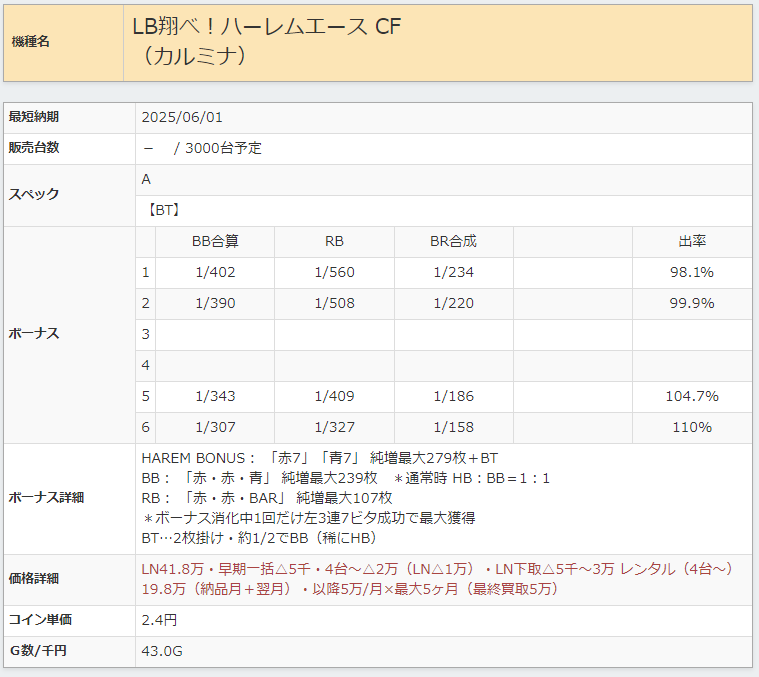Click the 'BT…2枚掛け' detail line
The width and height of the screenshot is (759, 677).
[260, 538]
